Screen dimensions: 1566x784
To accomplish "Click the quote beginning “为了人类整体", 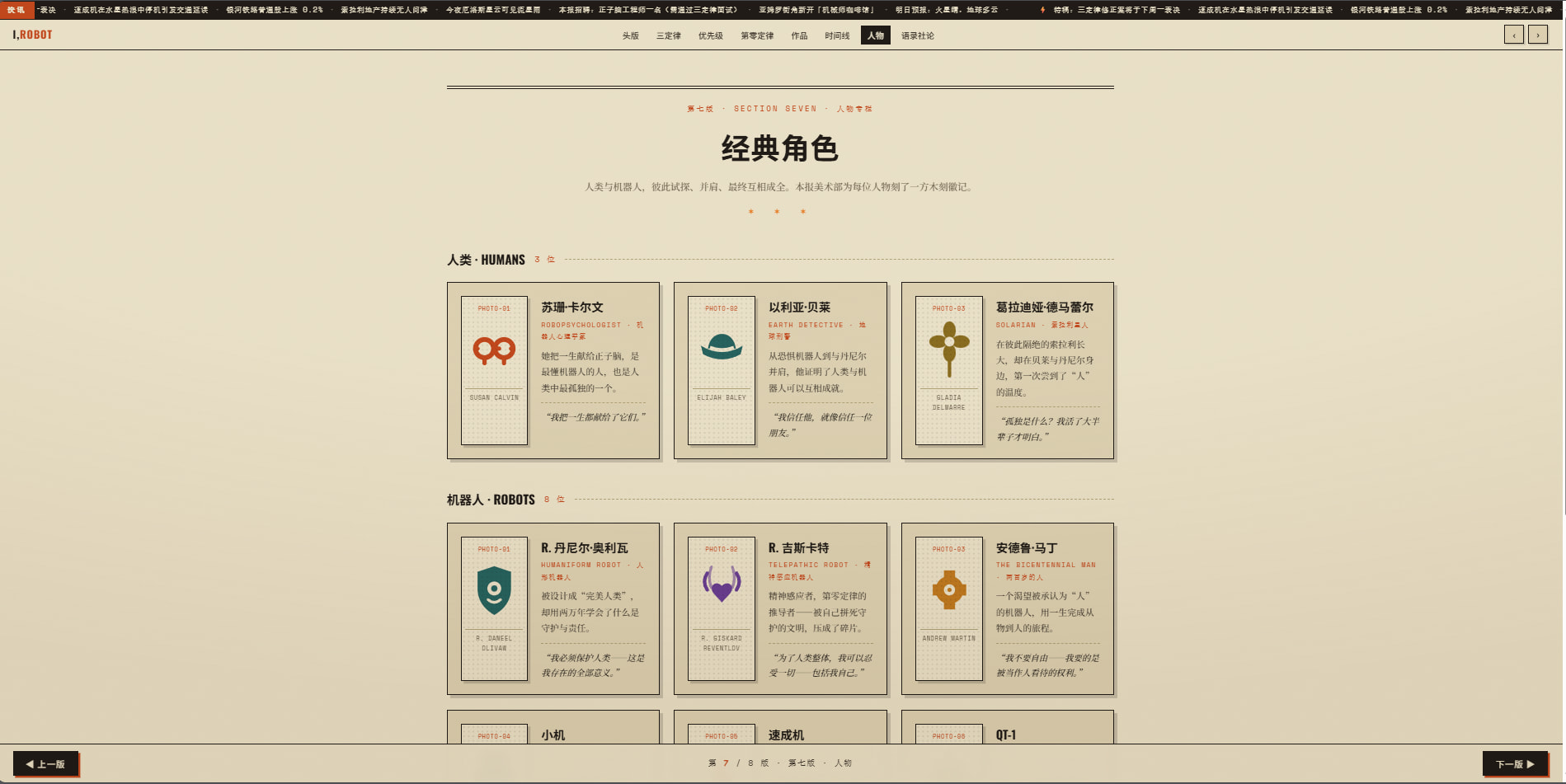I will [x=821, y=665].
